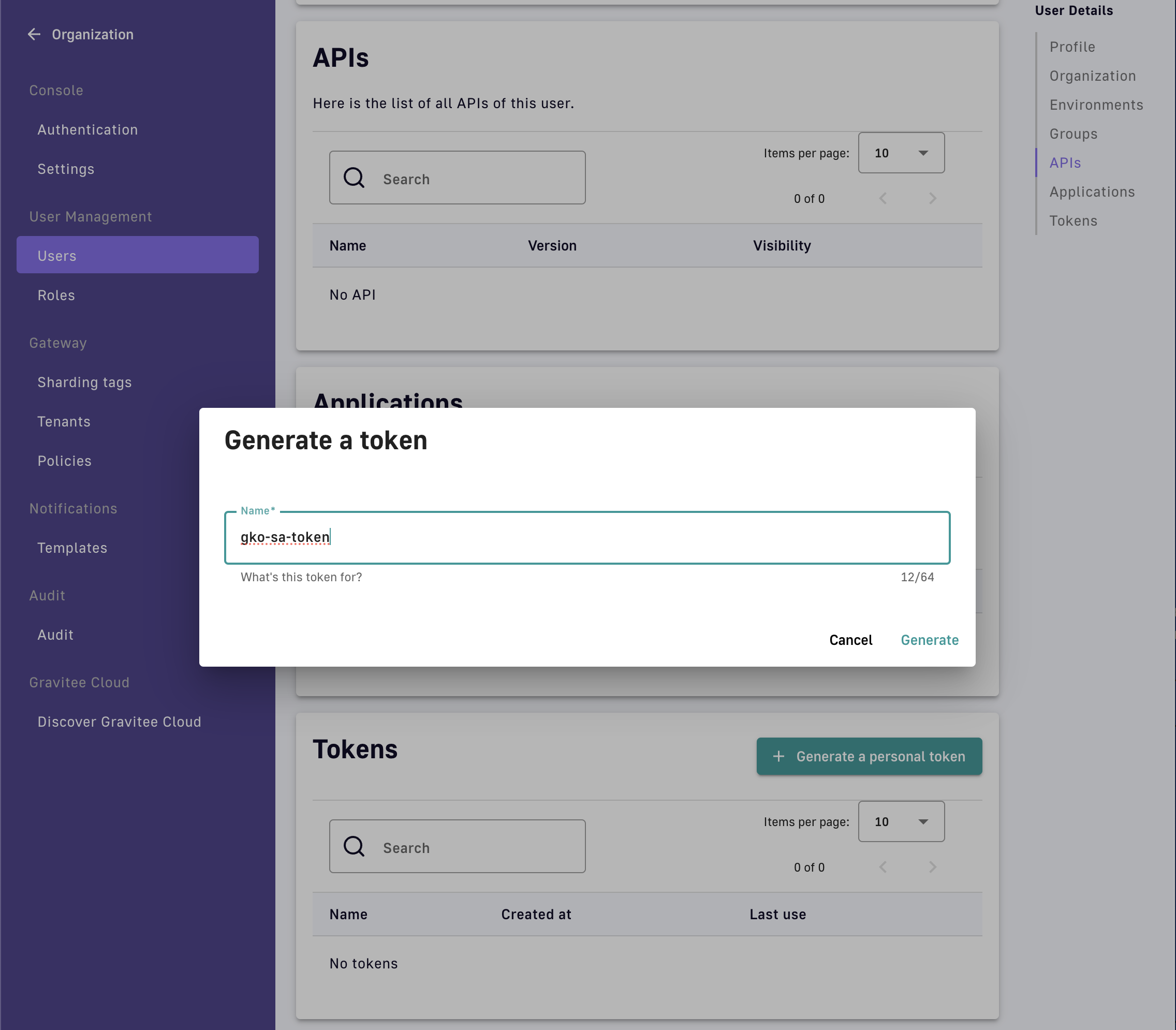Select Roles under User Management
The image size is (1176, 1030).
click(56, 296)
